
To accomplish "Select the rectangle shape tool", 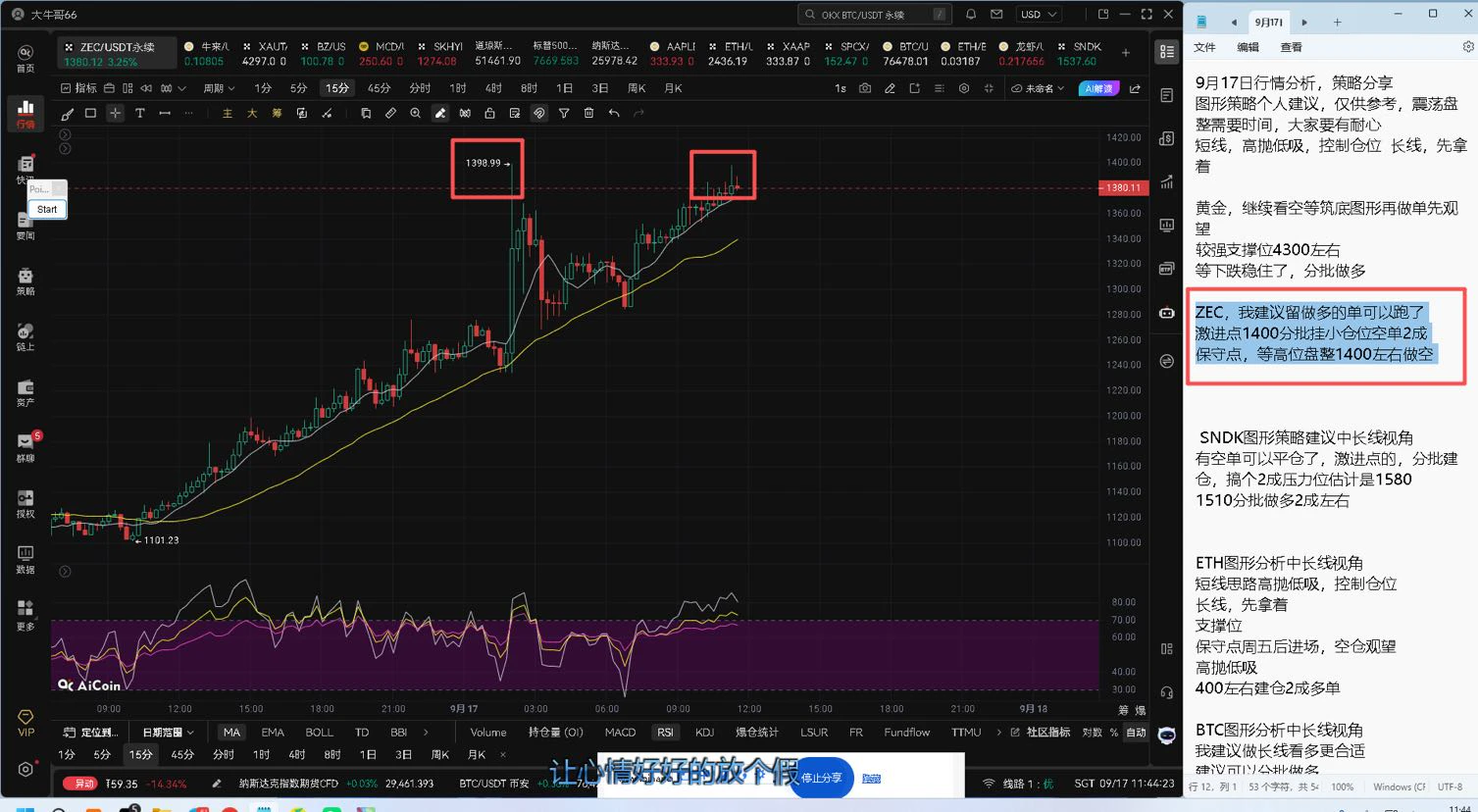I will pyautogui.click(x=90, y=114).
